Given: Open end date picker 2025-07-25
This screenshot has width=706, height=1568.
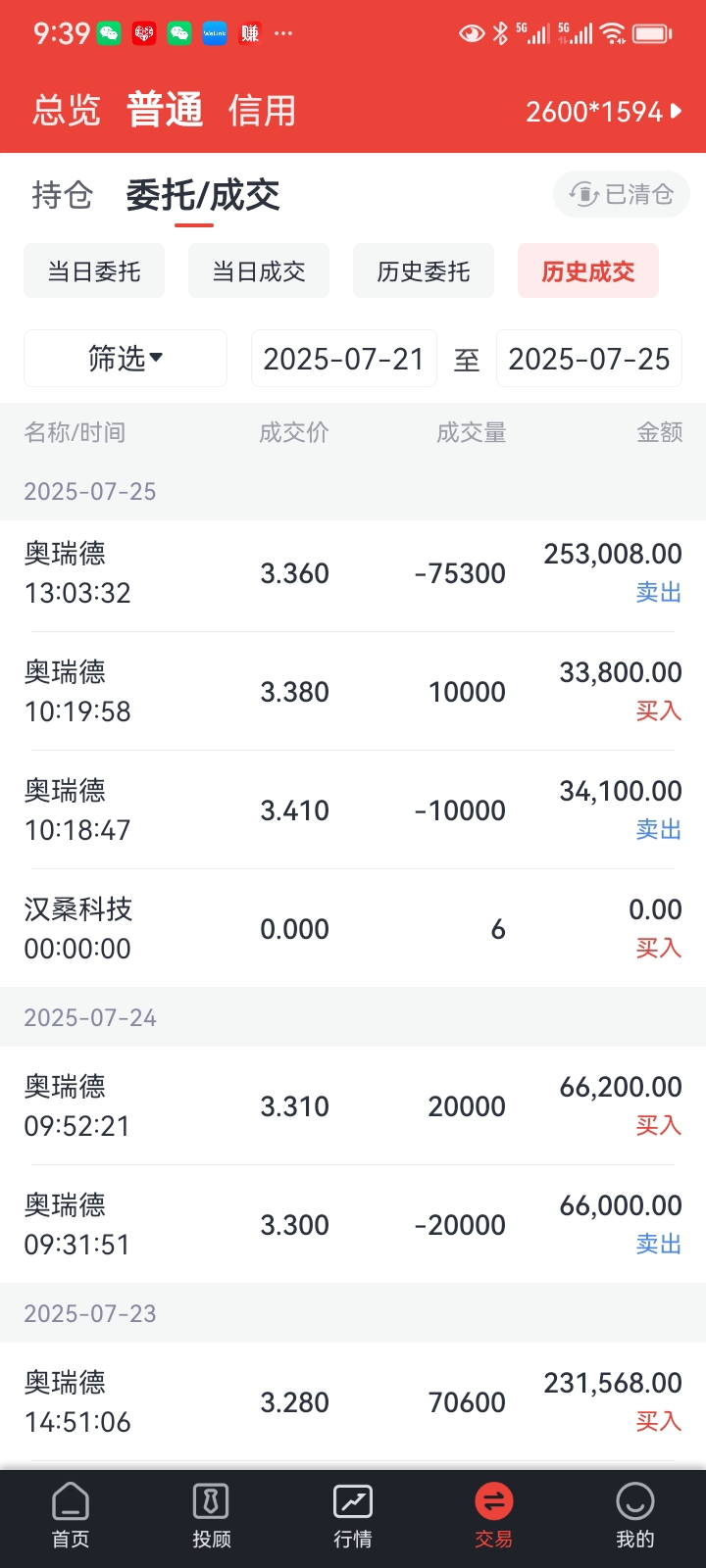Looking at the screenshot, I should pos(589,359).
